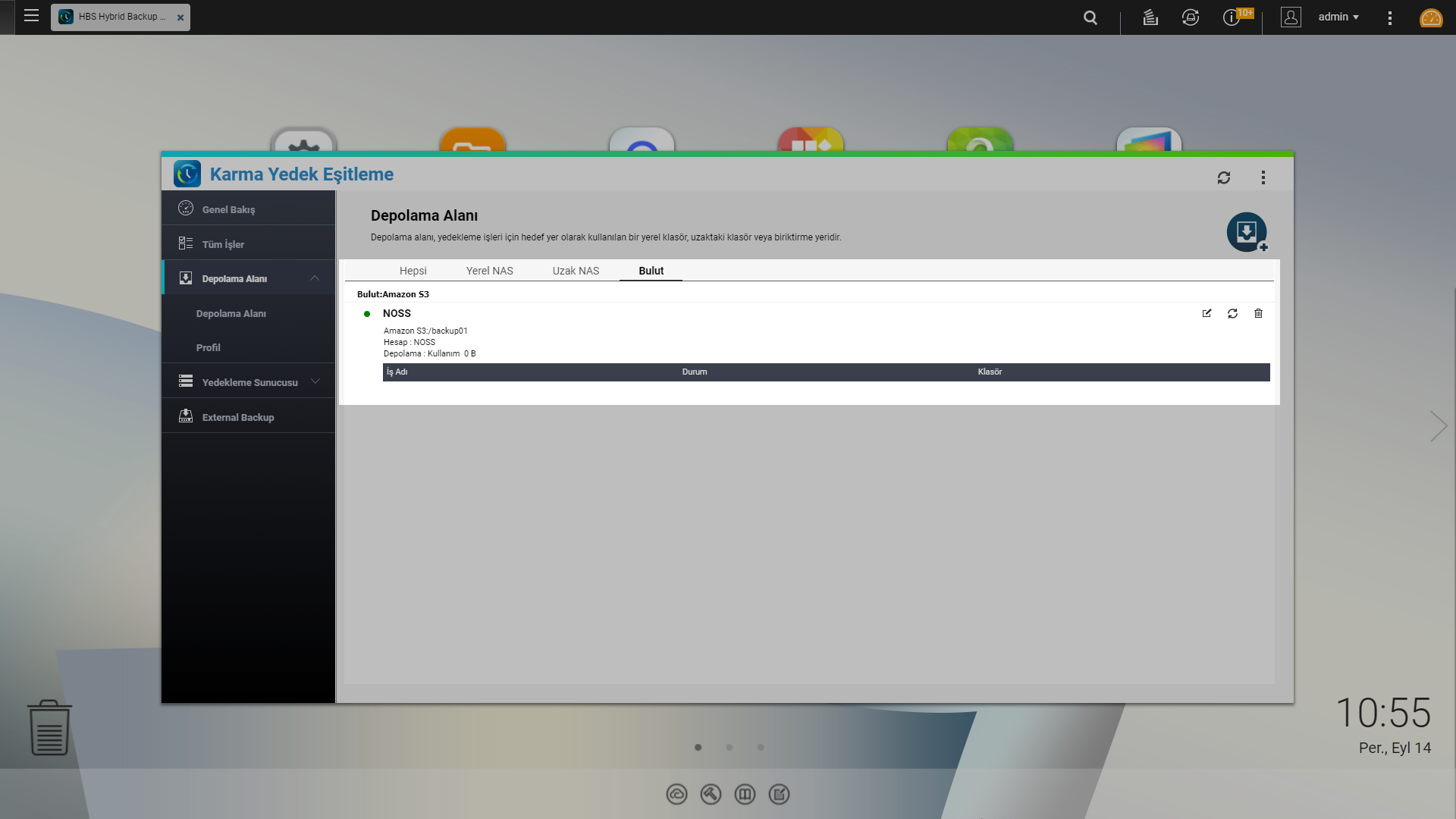Delete NOSS storage with the trash icon
Viewport: 1456px width, 819px height.
click(x=1258, y=313)
